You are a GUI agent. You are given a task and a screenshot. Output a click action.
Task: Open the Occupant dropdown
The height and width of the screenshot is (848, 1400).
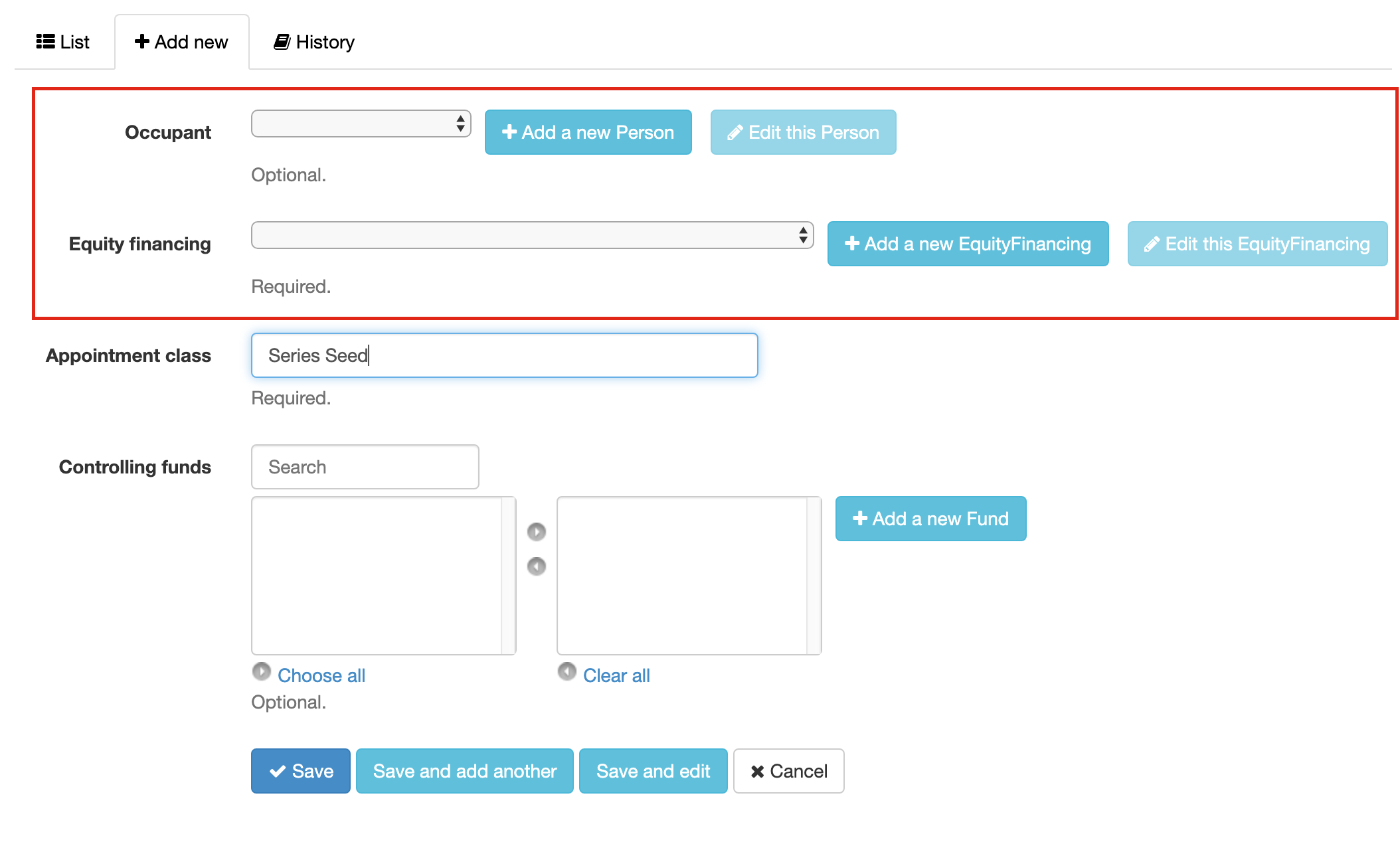(x=361, y=124)
